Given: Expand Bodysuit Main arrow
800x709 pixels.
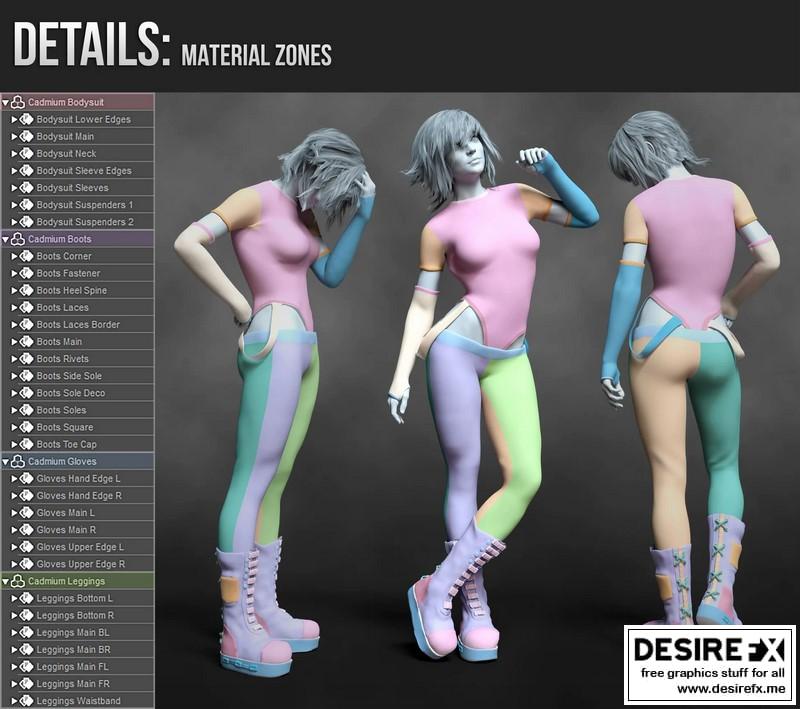Looking at the screenshot, I should (x=14, y=137).
